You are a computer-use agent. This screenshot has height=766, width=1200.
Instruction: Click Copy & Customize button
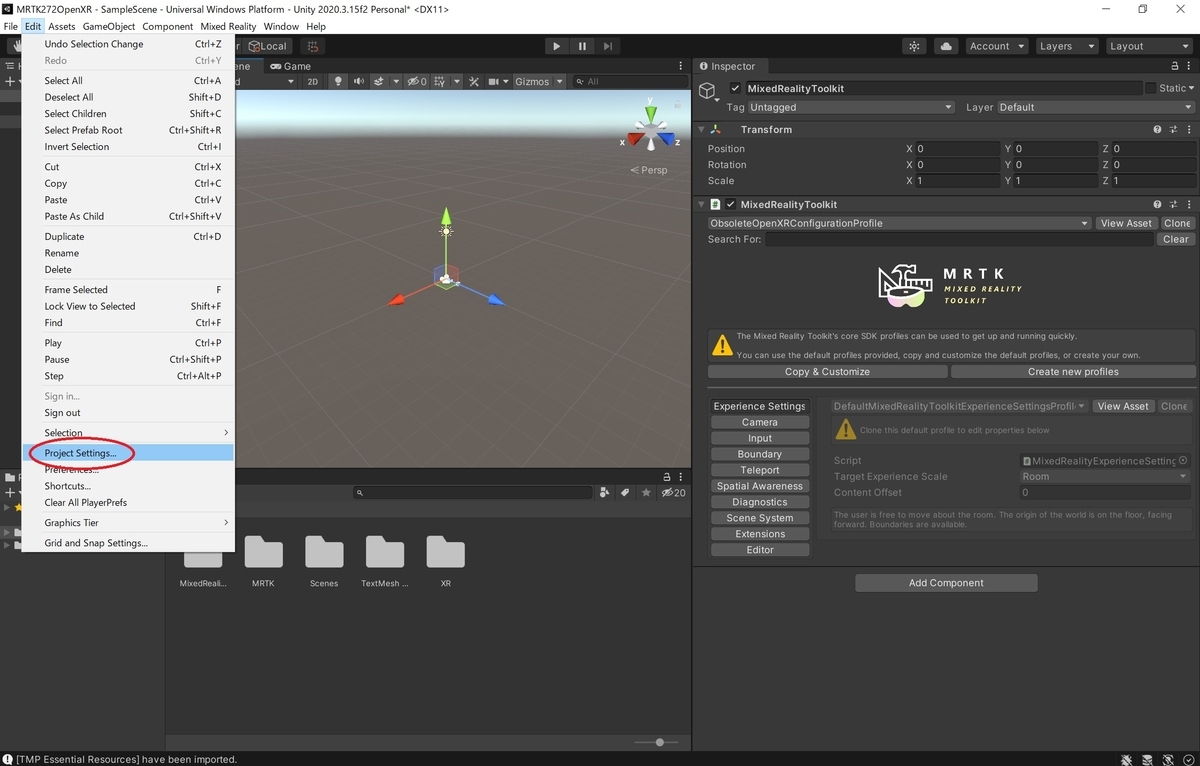827,372
